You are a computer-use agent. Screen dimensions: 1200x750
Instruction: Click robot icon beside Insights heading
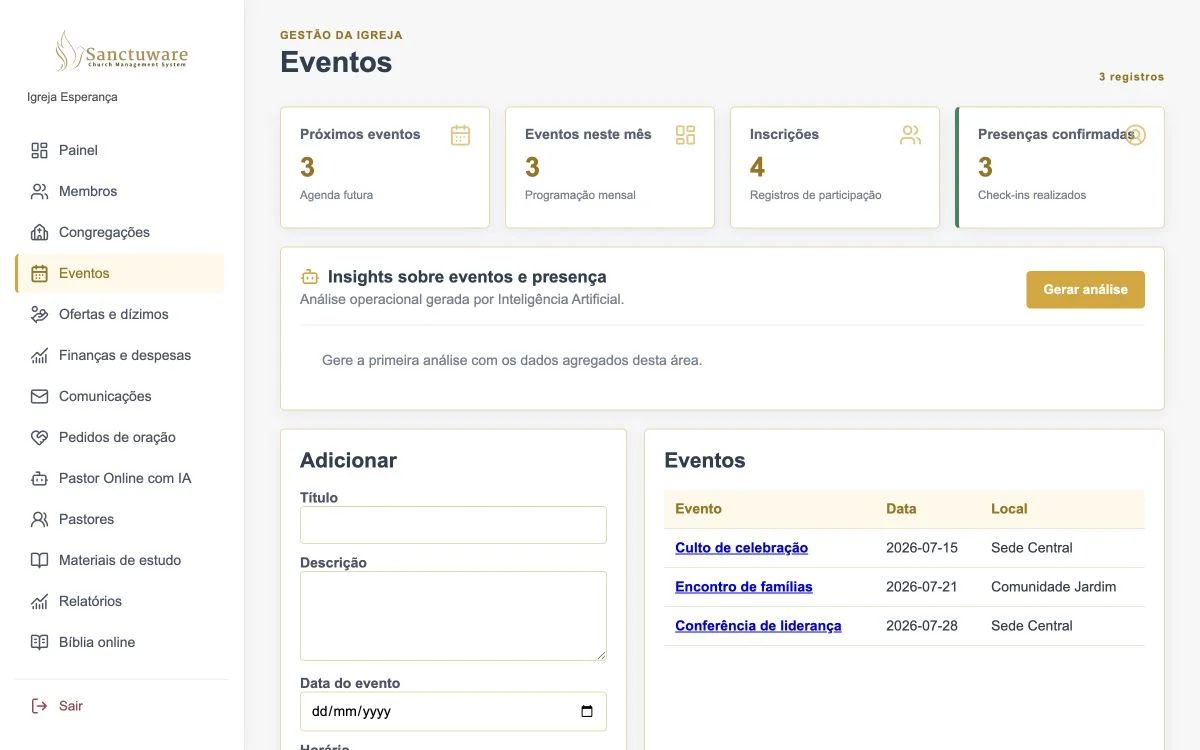(x=310, y=277)
